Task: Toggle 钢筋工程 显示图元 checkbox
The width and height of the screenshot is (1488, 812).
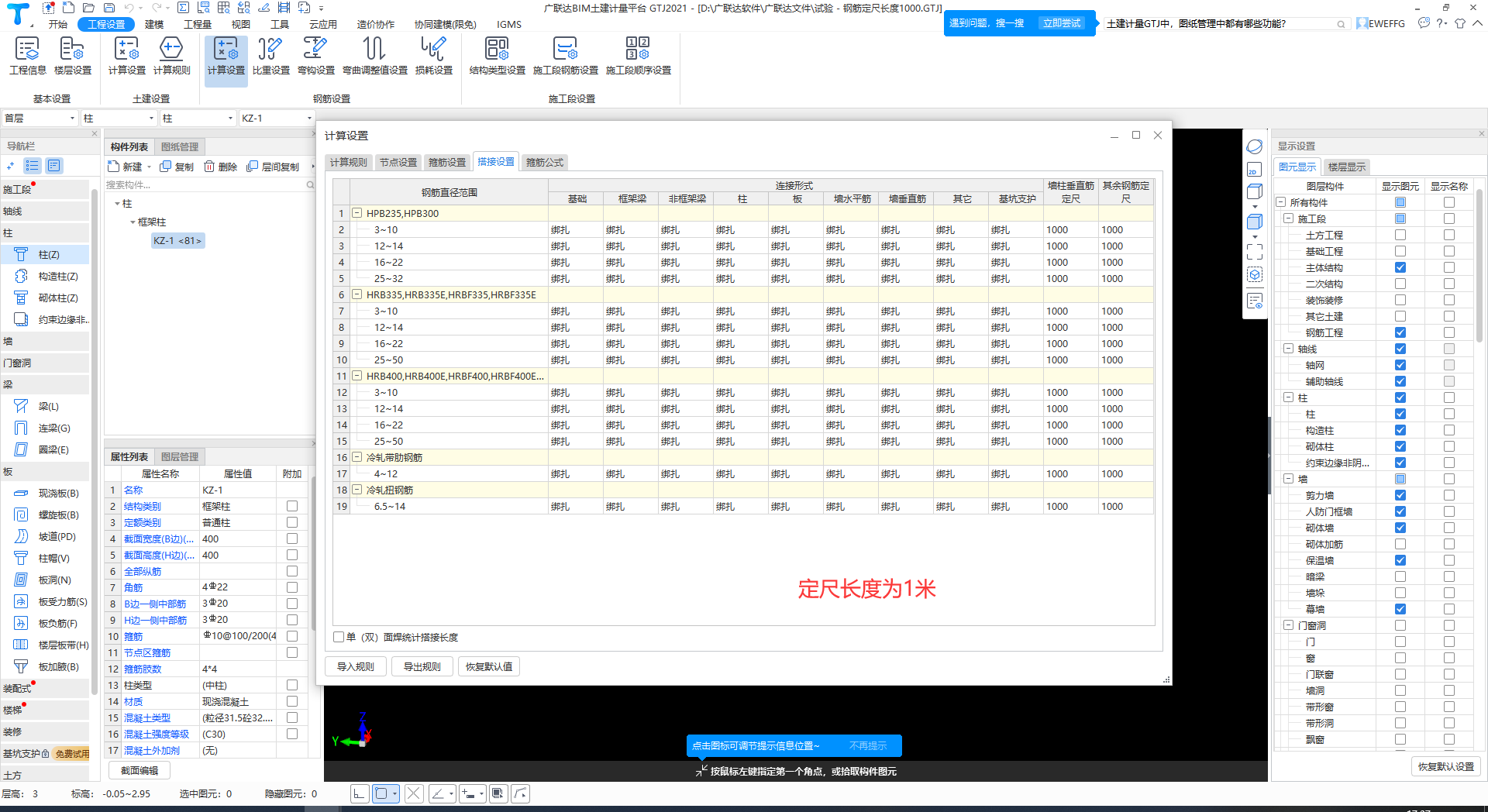Action: pyautogui.click(x=1400, y=332)
